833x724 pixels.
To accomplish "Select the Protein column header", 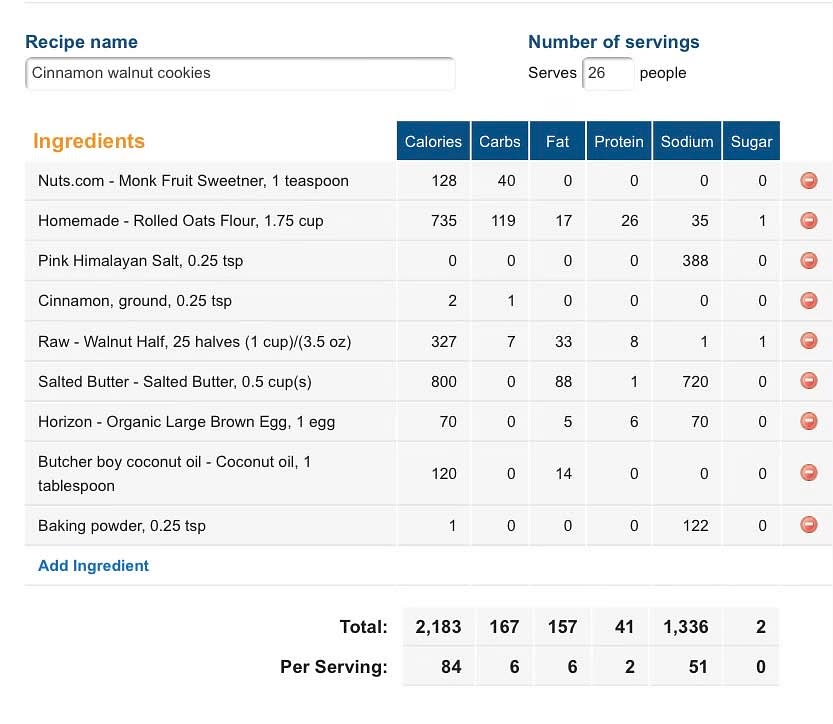I will pyautogui.click(x=619, y=141).
